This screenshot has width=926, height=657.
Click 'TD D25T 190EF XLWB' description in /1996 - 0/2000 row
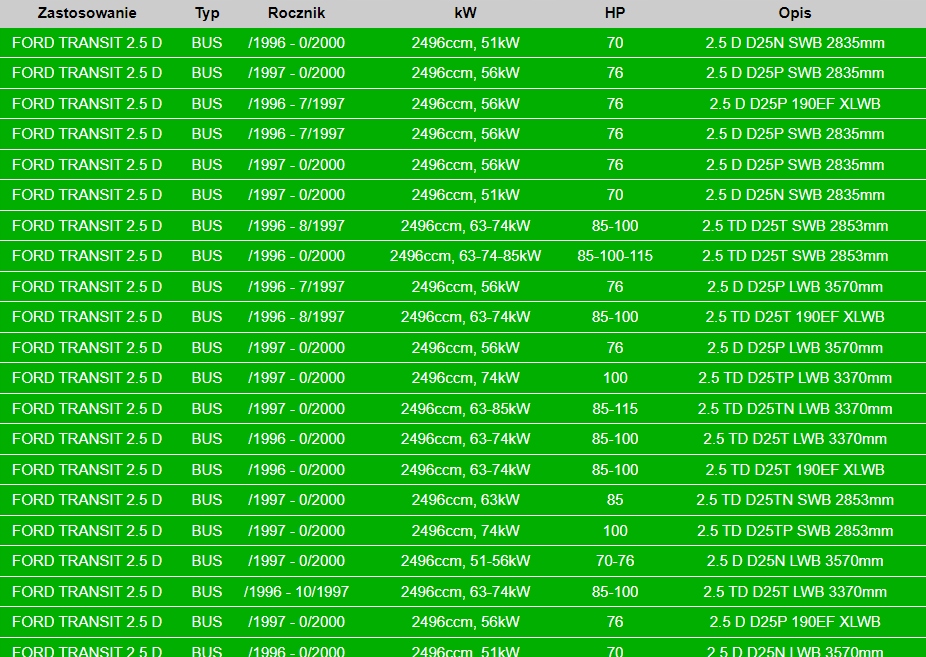point(795,469)
